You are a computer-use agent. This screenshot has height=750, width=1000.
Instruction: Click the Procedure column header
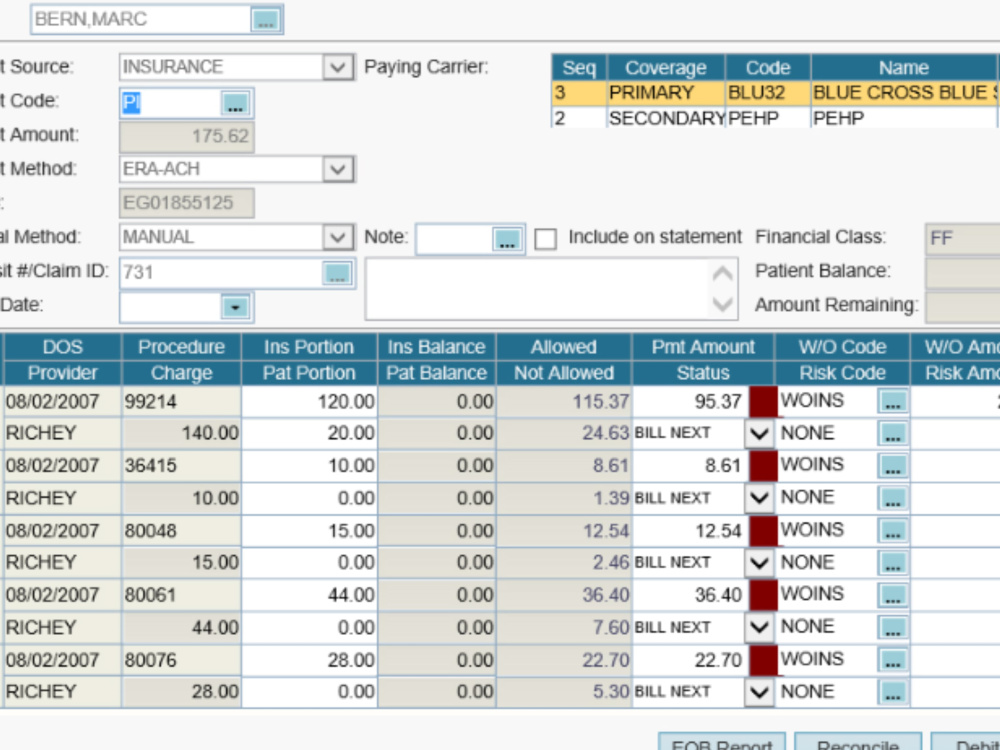181,347
